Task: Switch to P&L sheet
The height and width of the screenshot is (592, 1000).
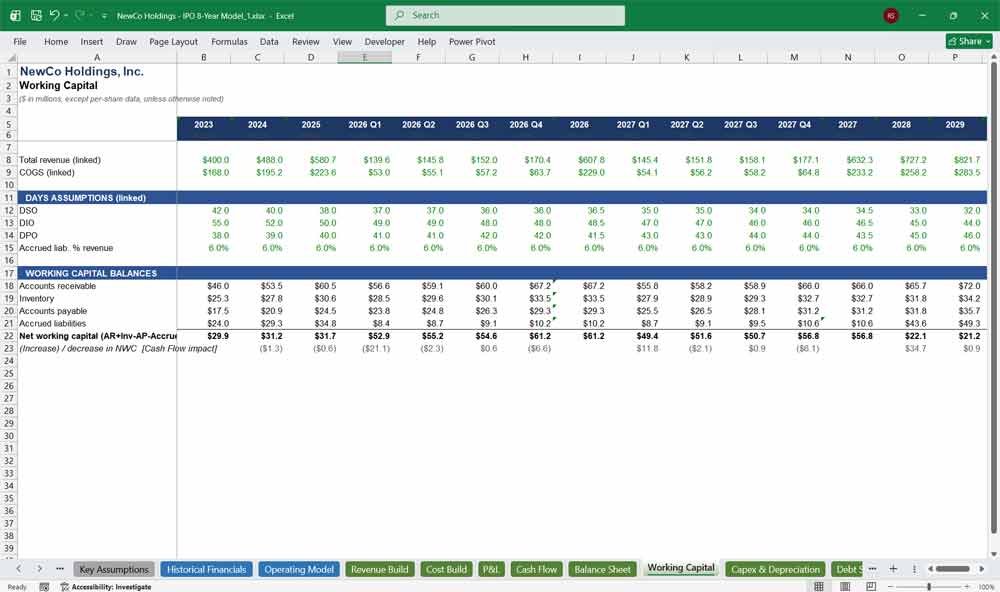Action: [x=490, y=569]
